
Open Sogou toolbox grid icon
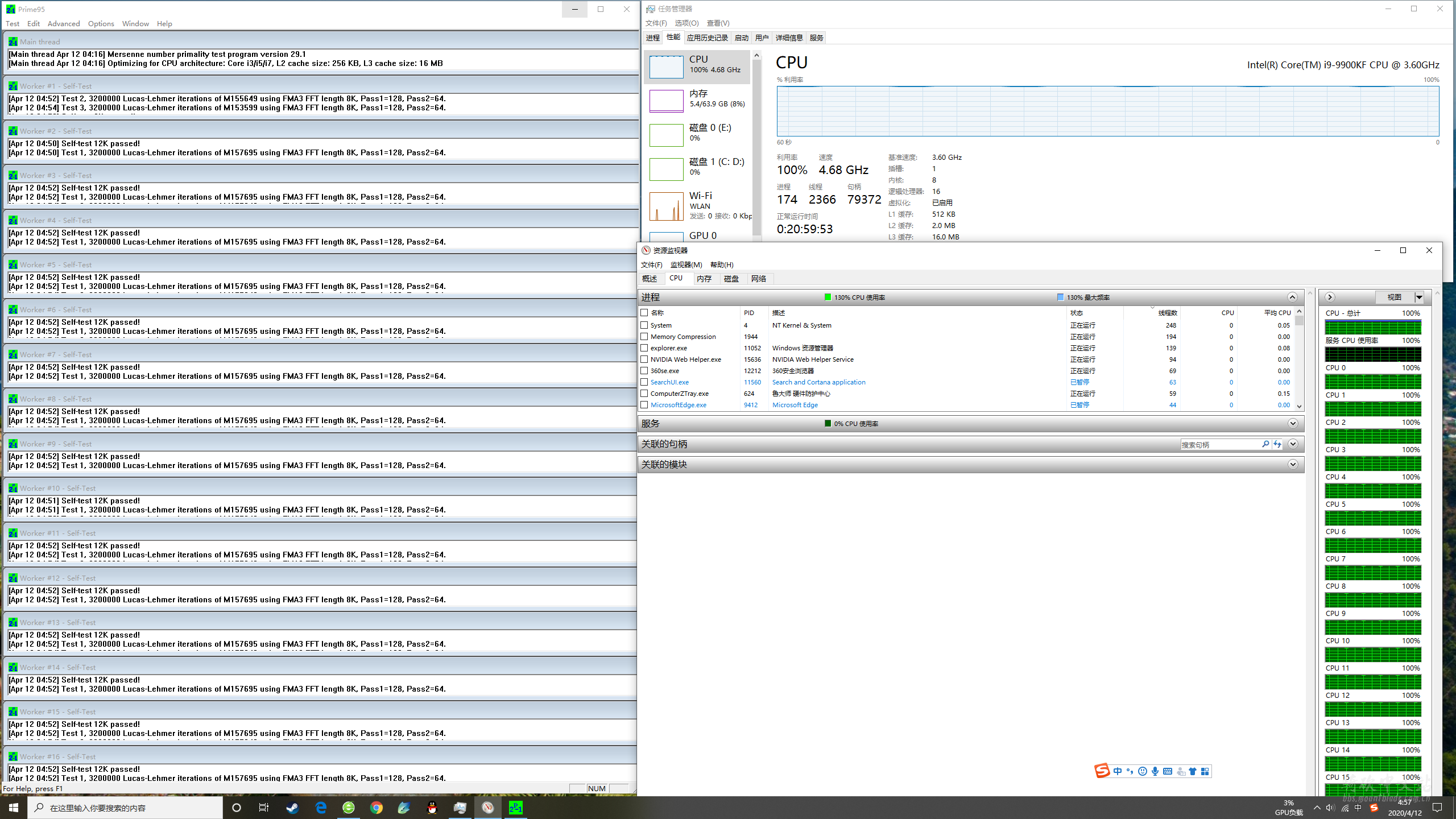pyautogui.click(x=1205, y=771)
